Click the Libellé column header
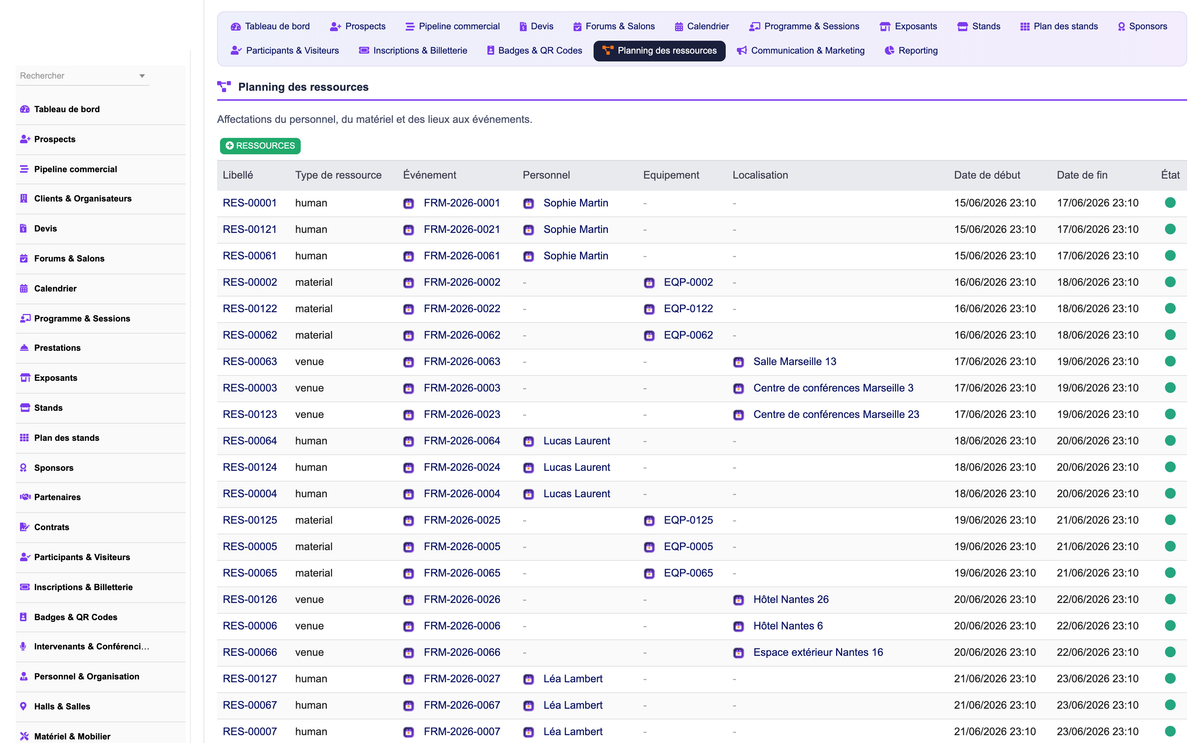This screenshot has width=1200, height=743. pos(238,175)
